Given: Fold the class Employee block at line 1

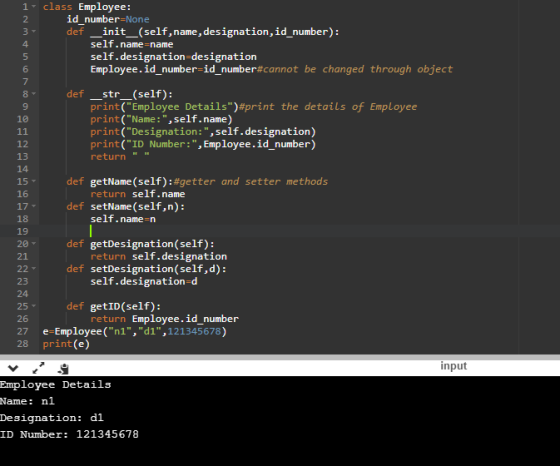Looking at the screenshot, I should tap(34, 7).
